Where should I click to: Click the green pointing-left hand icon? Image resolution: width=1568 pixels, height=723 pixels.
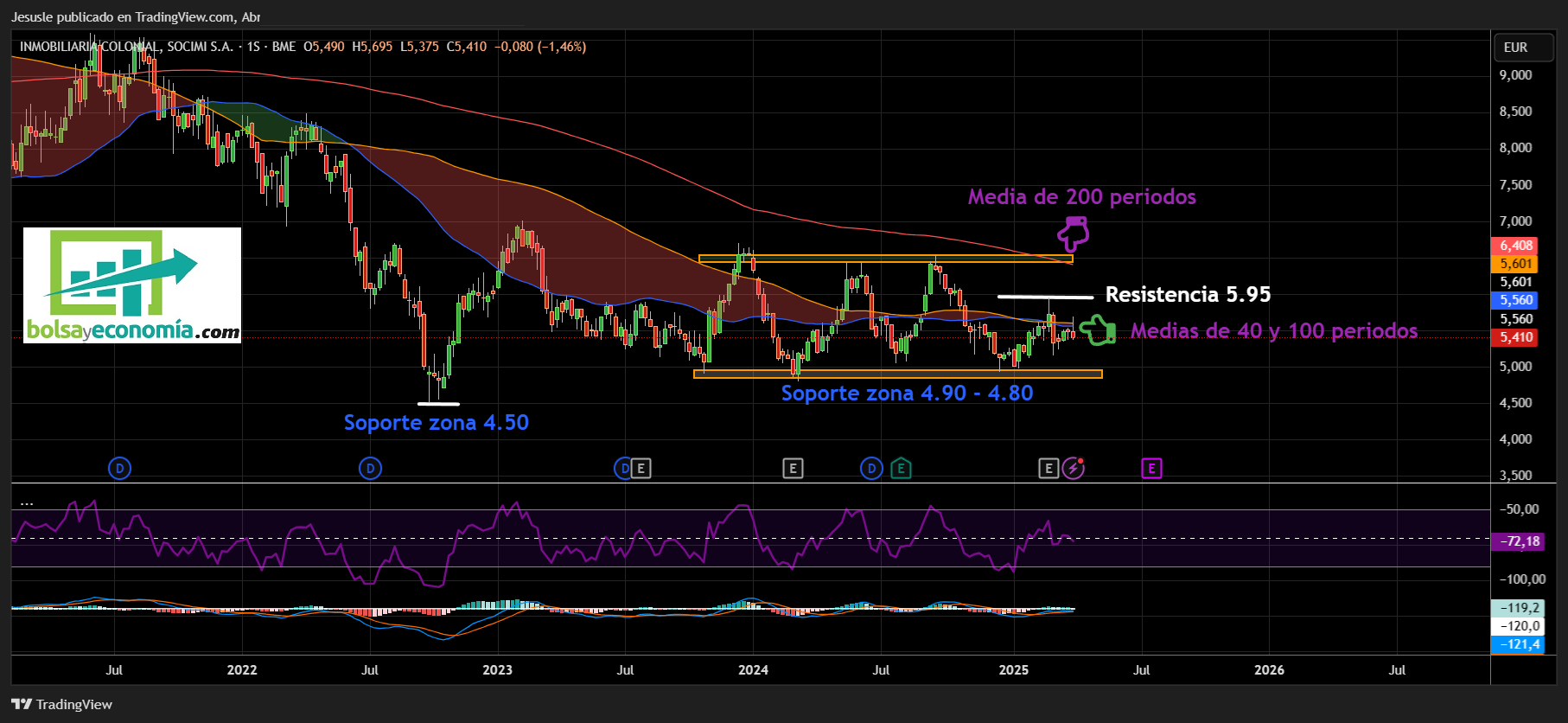tap(1098, 330)
